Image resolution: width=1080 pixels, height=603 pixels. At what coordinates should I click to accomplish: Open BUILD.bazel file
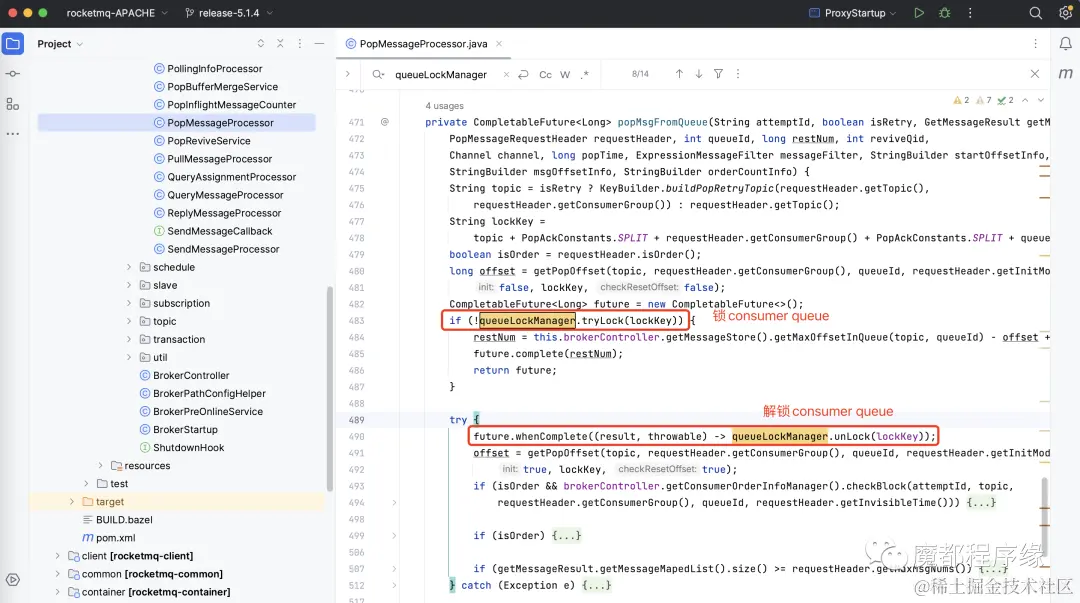pos(124,520)
